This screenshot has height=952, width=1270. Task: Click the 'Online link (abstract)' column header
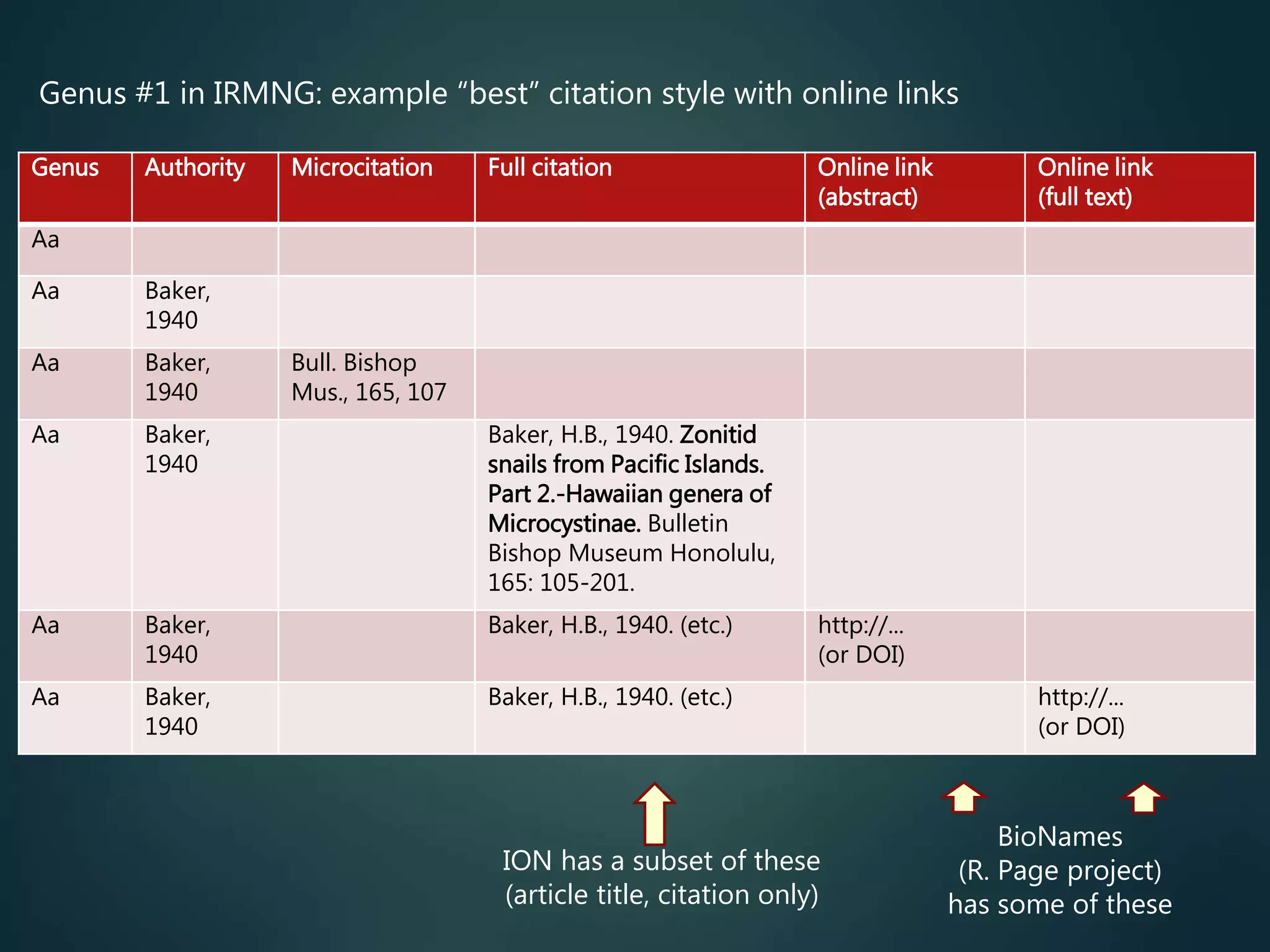(915, 187)
